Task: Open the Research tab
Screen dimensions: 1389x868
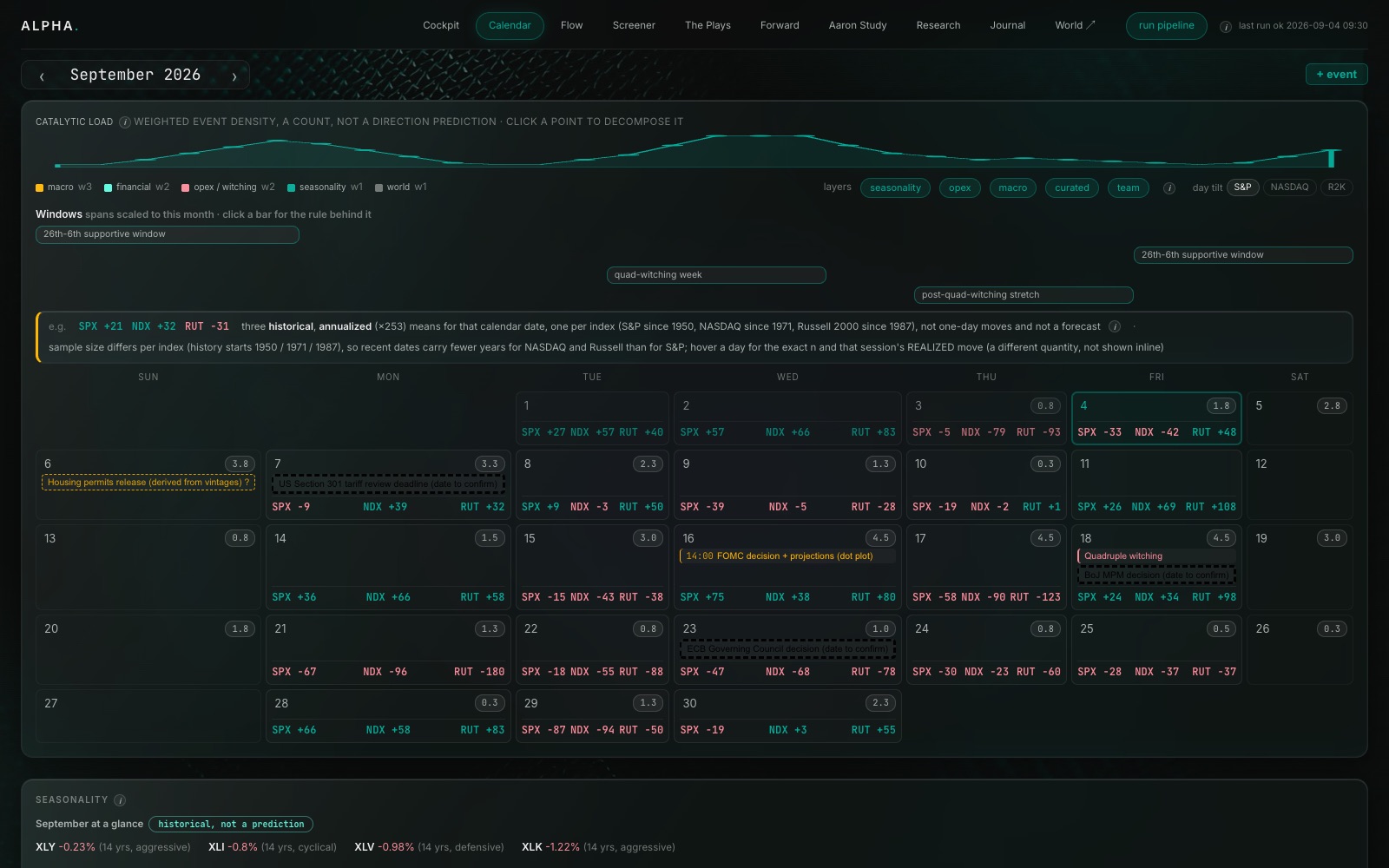Action: pos(938,25)
